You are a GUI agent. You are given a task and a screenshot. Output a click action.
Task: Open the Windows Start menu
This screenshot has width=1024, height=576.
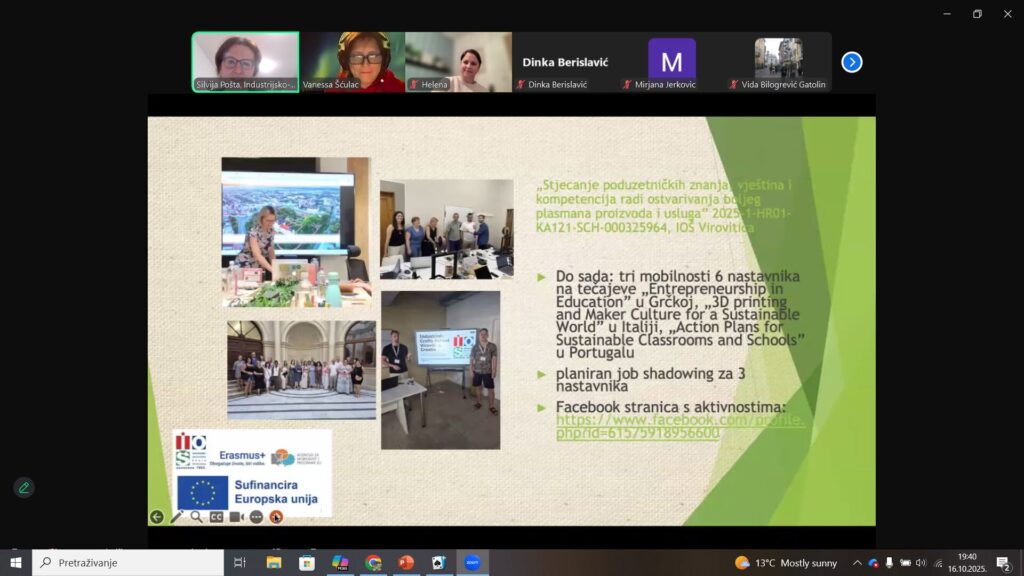tap(15, 563)
